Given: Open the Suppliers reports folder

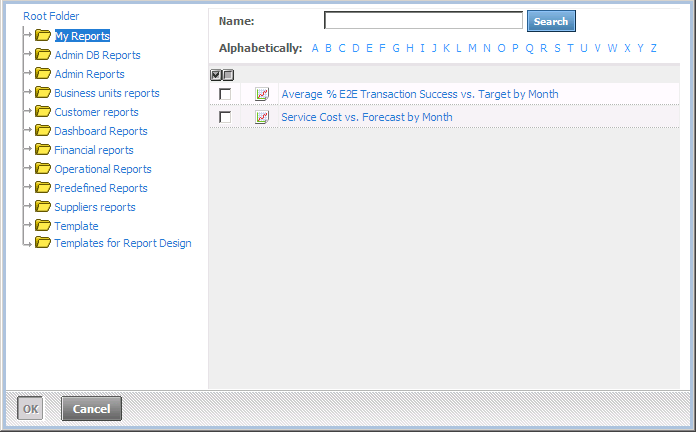Looking at the screenshot, I should 95,207.
